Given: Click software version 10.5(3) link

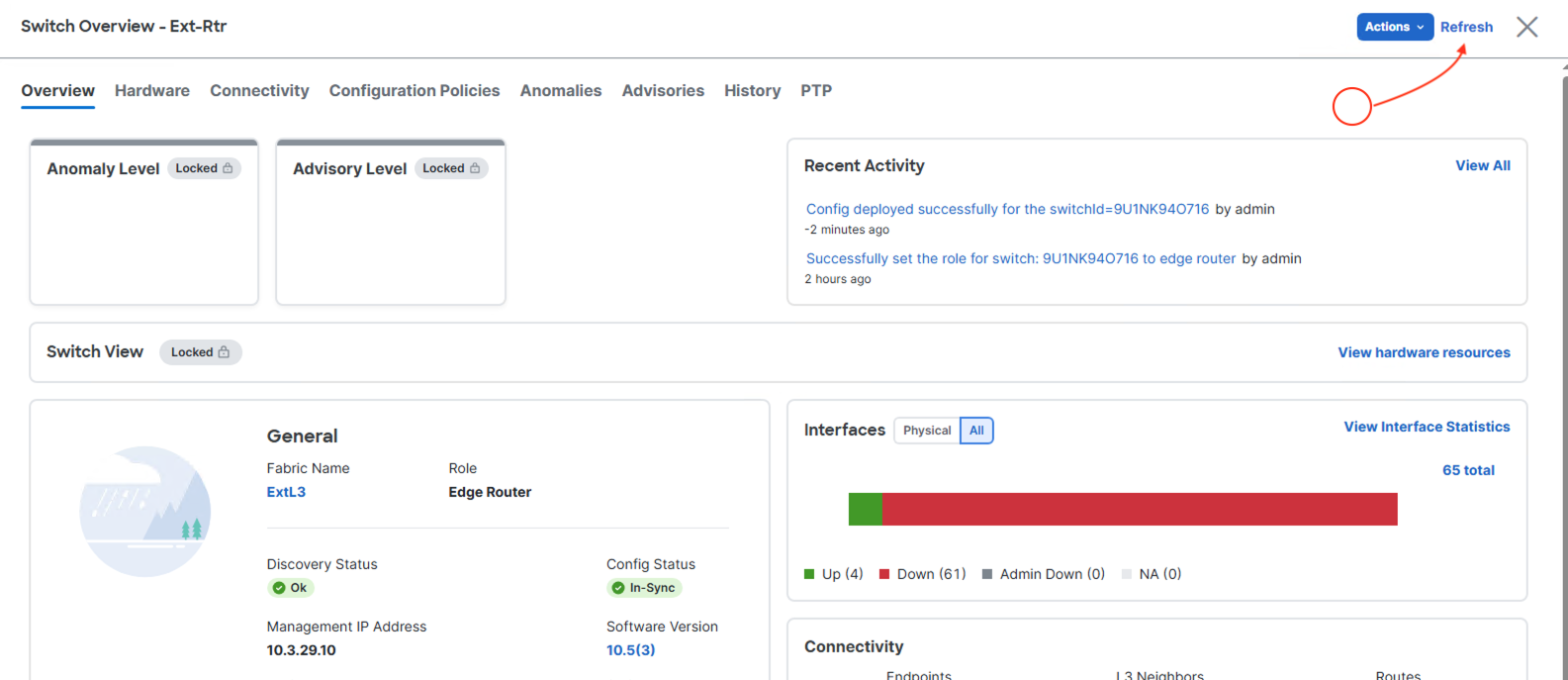Looking at the screenshot, I should pos(630,650).
